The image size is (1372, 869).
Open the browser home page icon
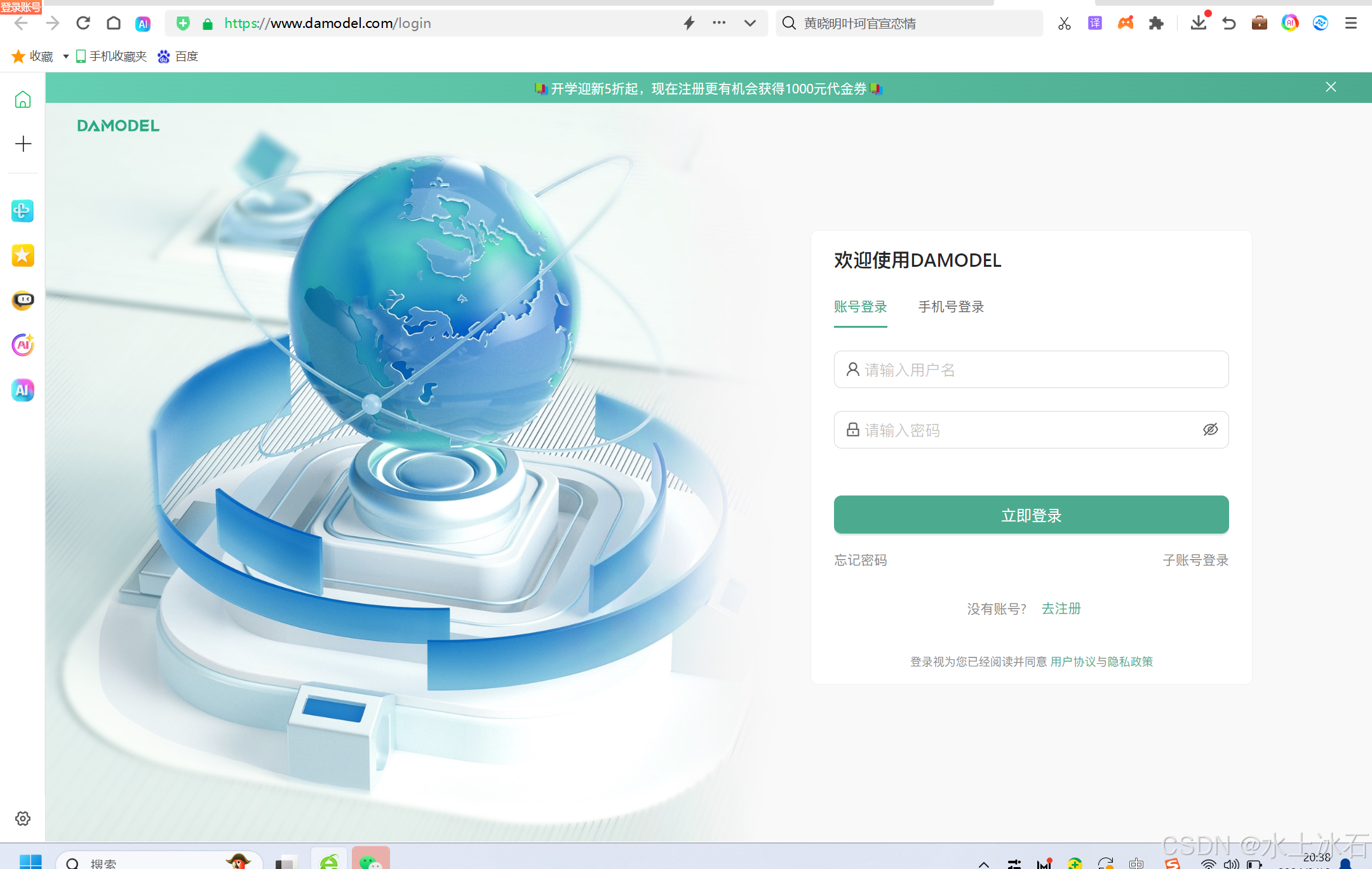click(x=114, y=24)
